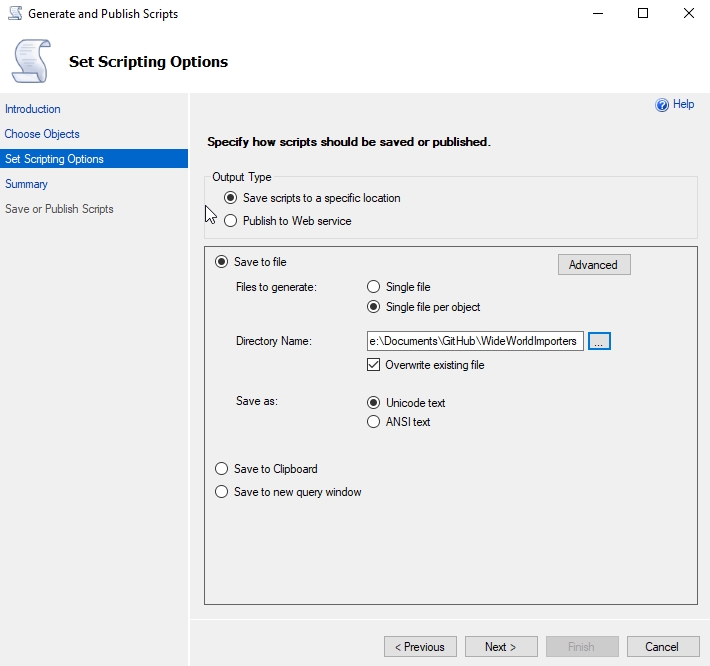Pick the 'Single file' option
The height and width of the screenshot is (666, 710).
tap(374, 287)
